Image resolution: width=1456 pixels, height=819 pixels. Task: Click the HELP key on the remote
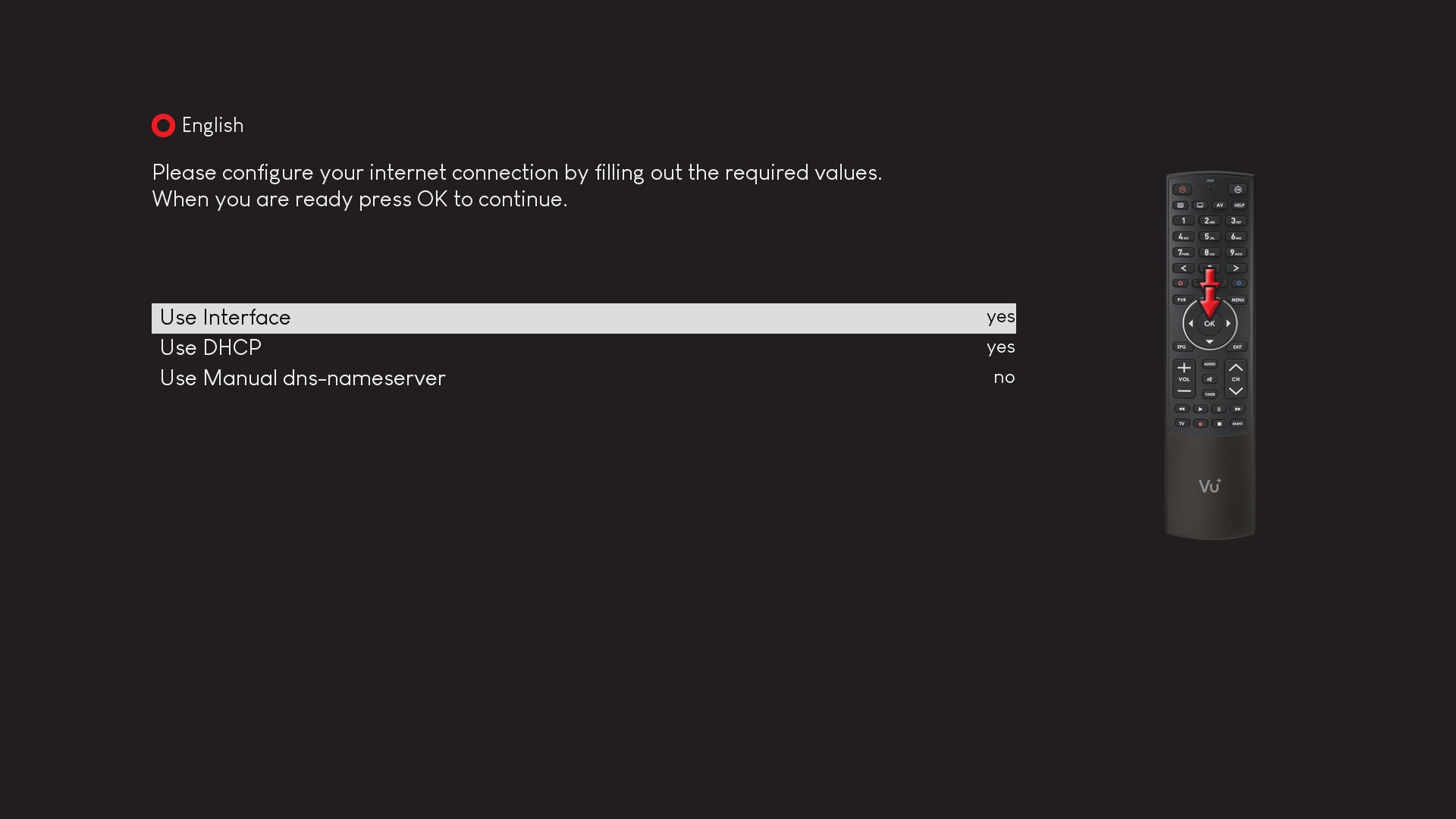point(1239,205)
